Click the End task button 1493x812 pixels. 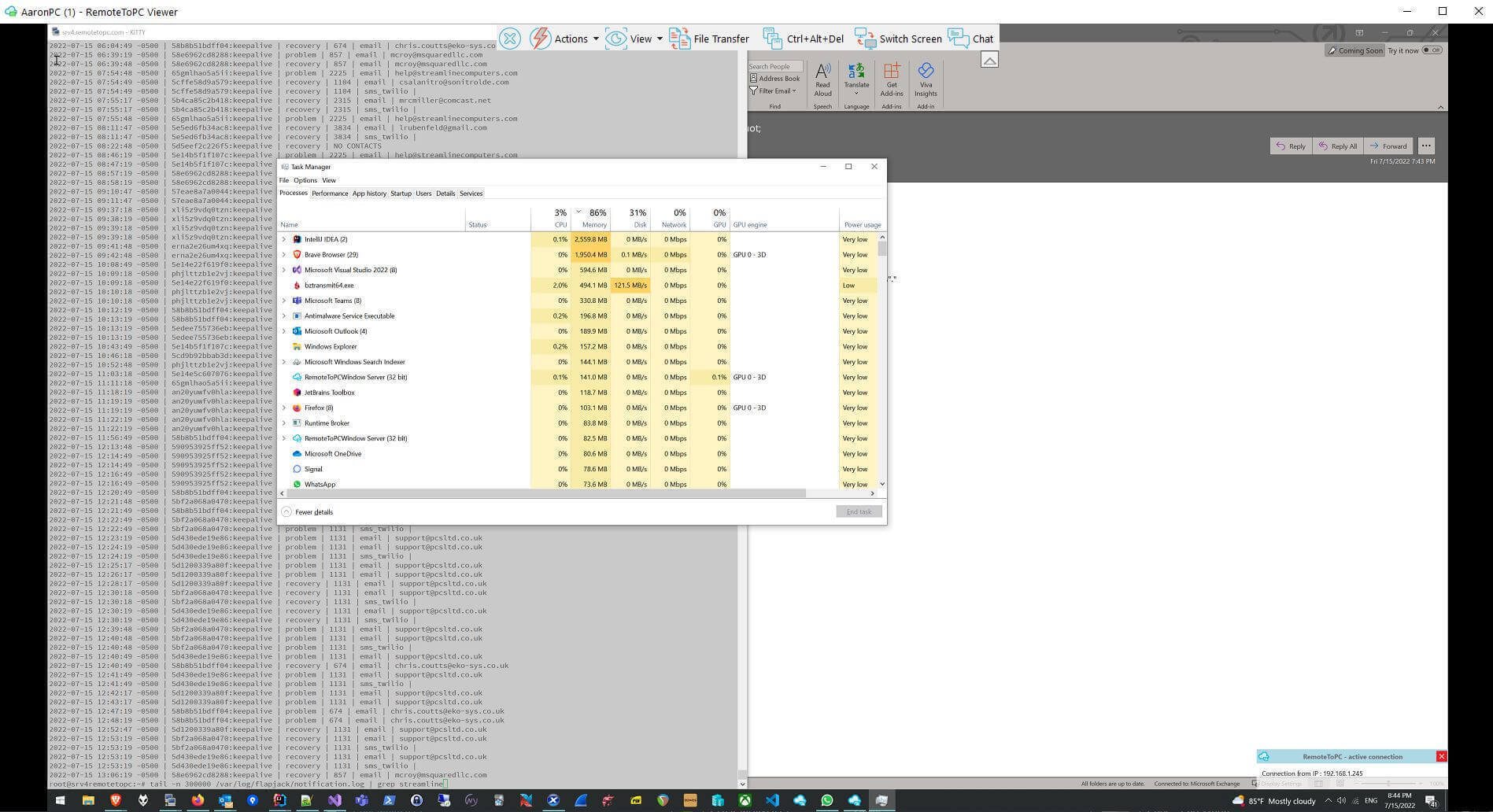[858, 511]
